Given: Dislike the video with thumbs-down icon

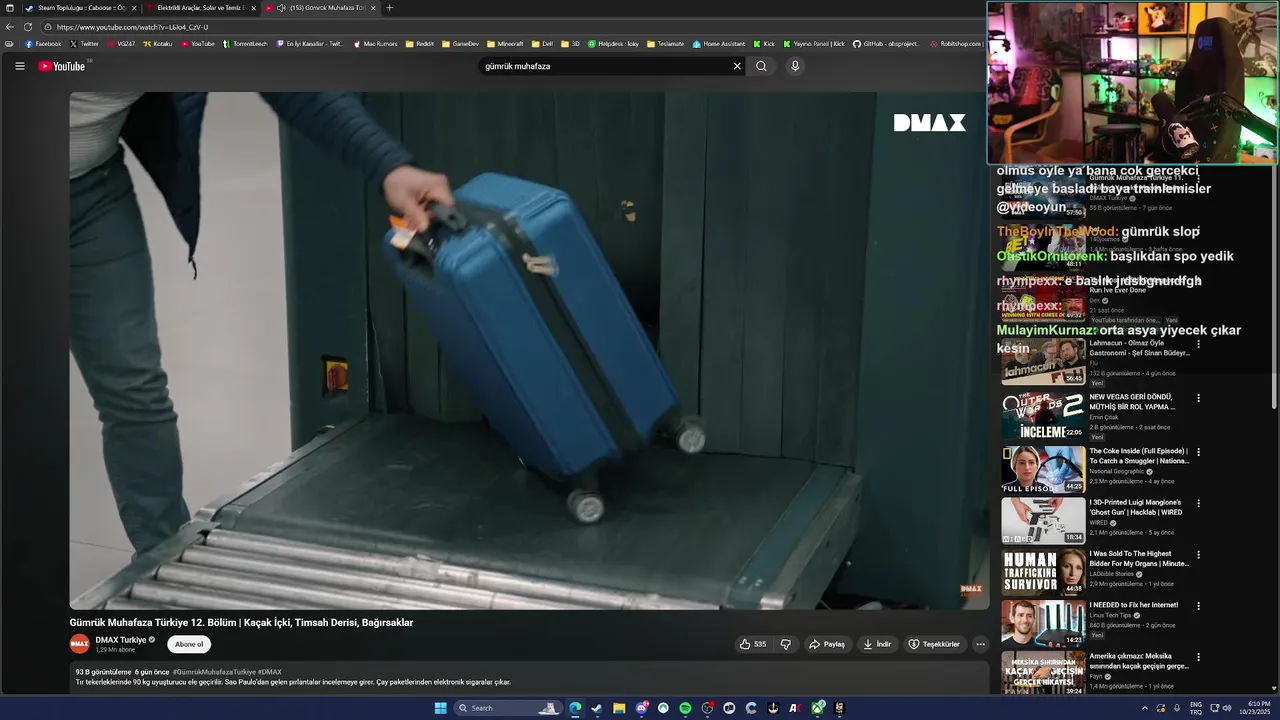Looking at the screenshot, I should (x=786, y=644).
